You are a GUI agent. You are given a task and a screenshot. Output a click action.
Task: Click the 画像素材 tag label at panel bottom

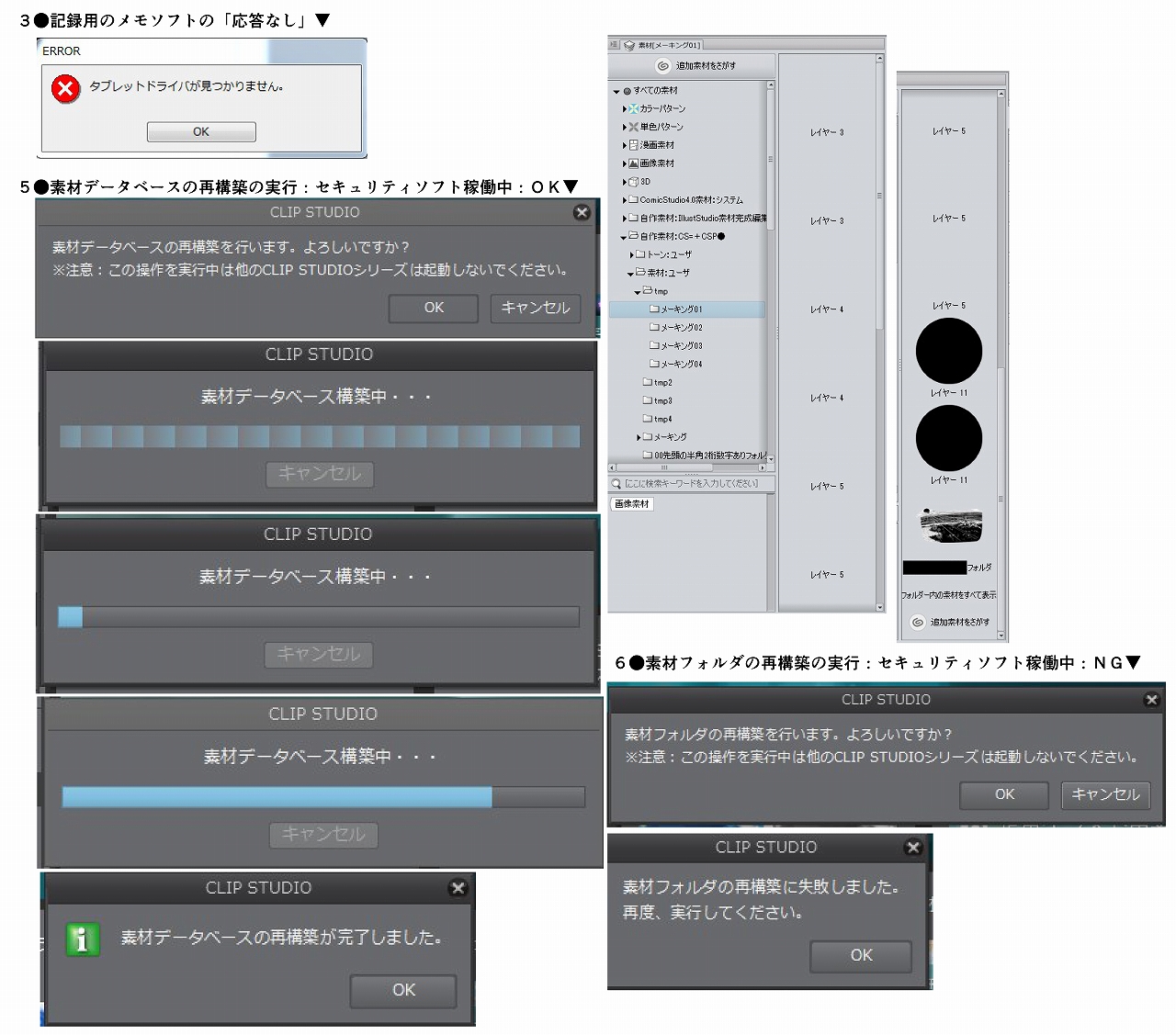click(x=631, y=504)
